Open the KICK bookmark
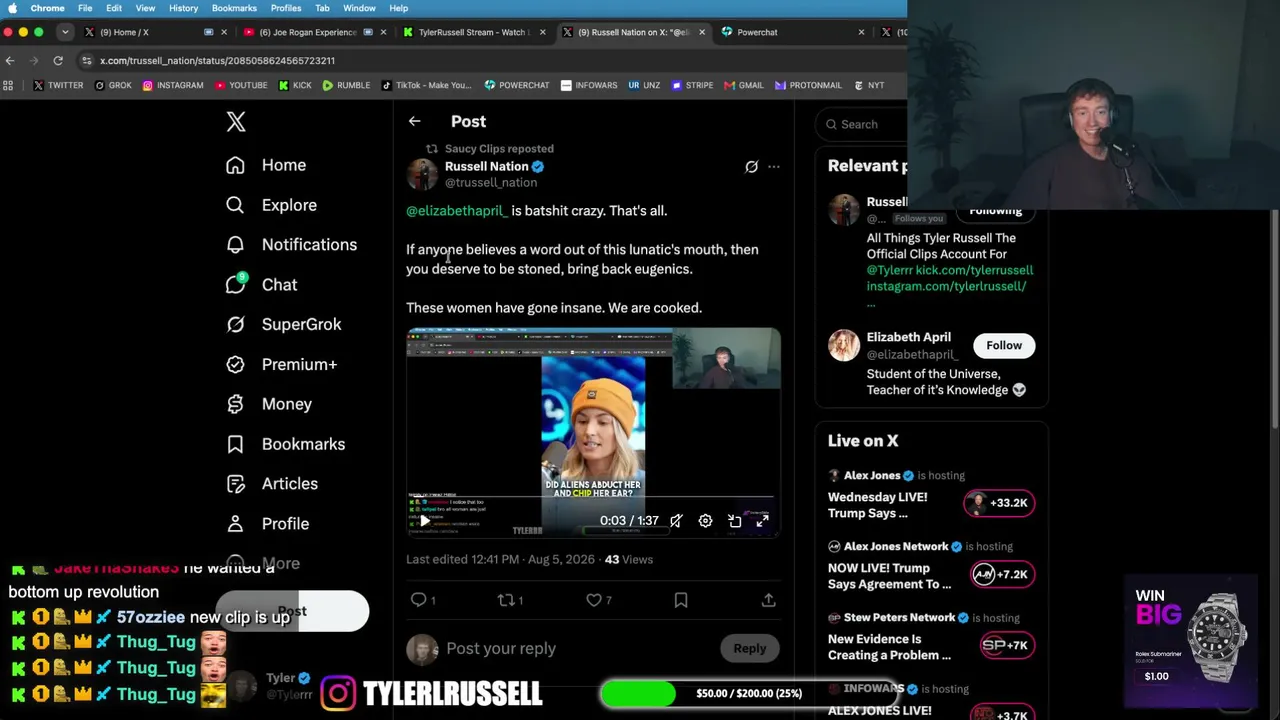The width and height of the screenshot is (1280, 720). tap(295, 86)
